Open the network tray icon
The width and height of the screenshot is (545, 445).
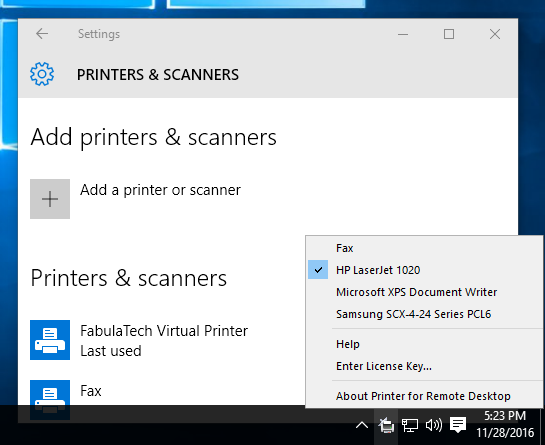tap(410, 425)
